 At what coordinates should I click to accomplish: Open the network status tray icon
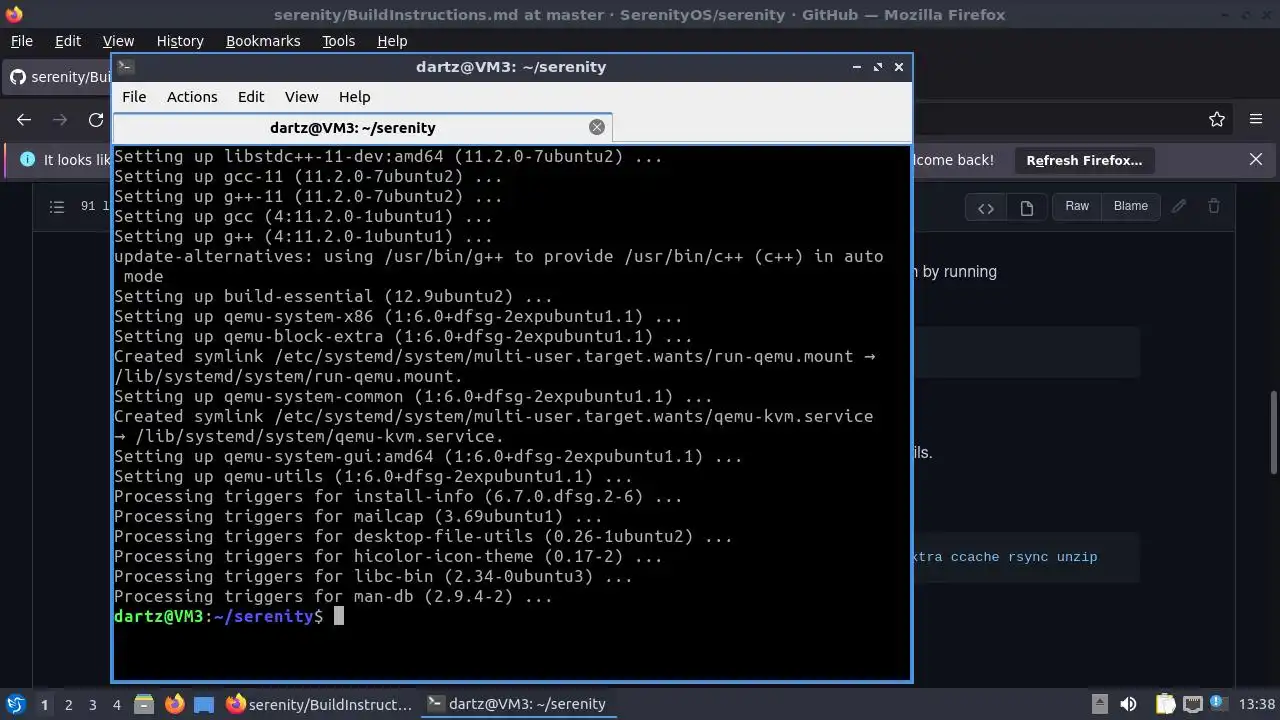(x=1193, y=704)
